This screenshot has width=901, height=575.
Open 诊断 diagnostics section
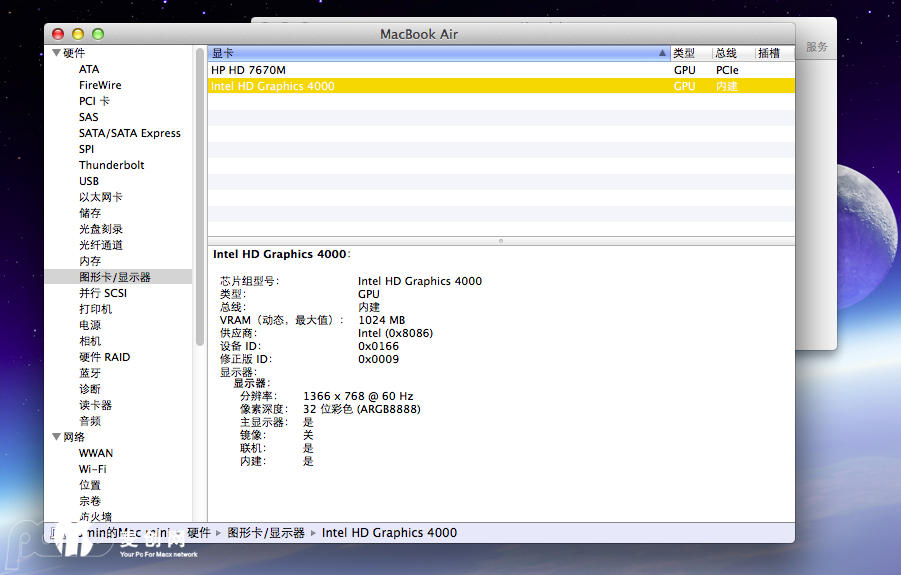[90, 389]
